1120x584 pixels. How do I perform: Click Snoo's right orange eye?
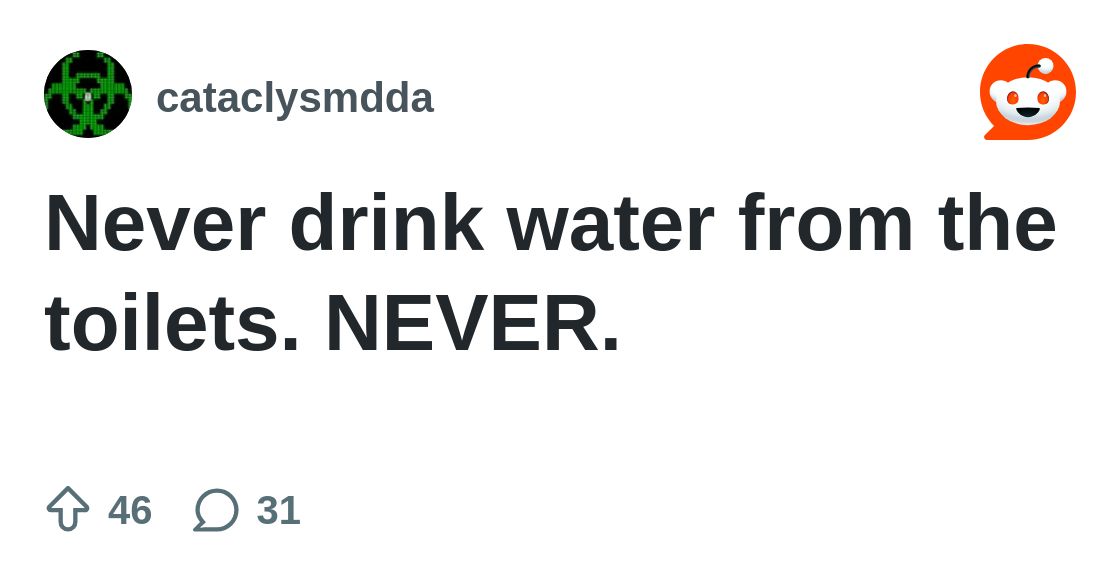tap(1043, 97)
